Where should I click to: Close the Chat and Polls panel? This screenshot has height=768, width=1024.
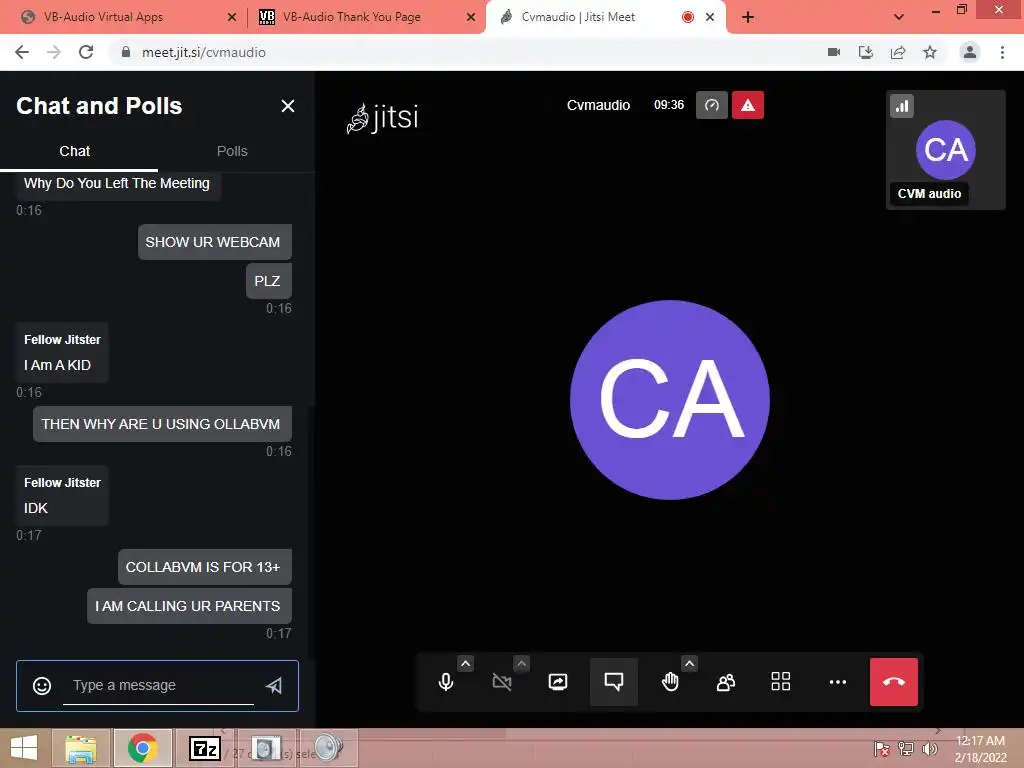point(288,106)
